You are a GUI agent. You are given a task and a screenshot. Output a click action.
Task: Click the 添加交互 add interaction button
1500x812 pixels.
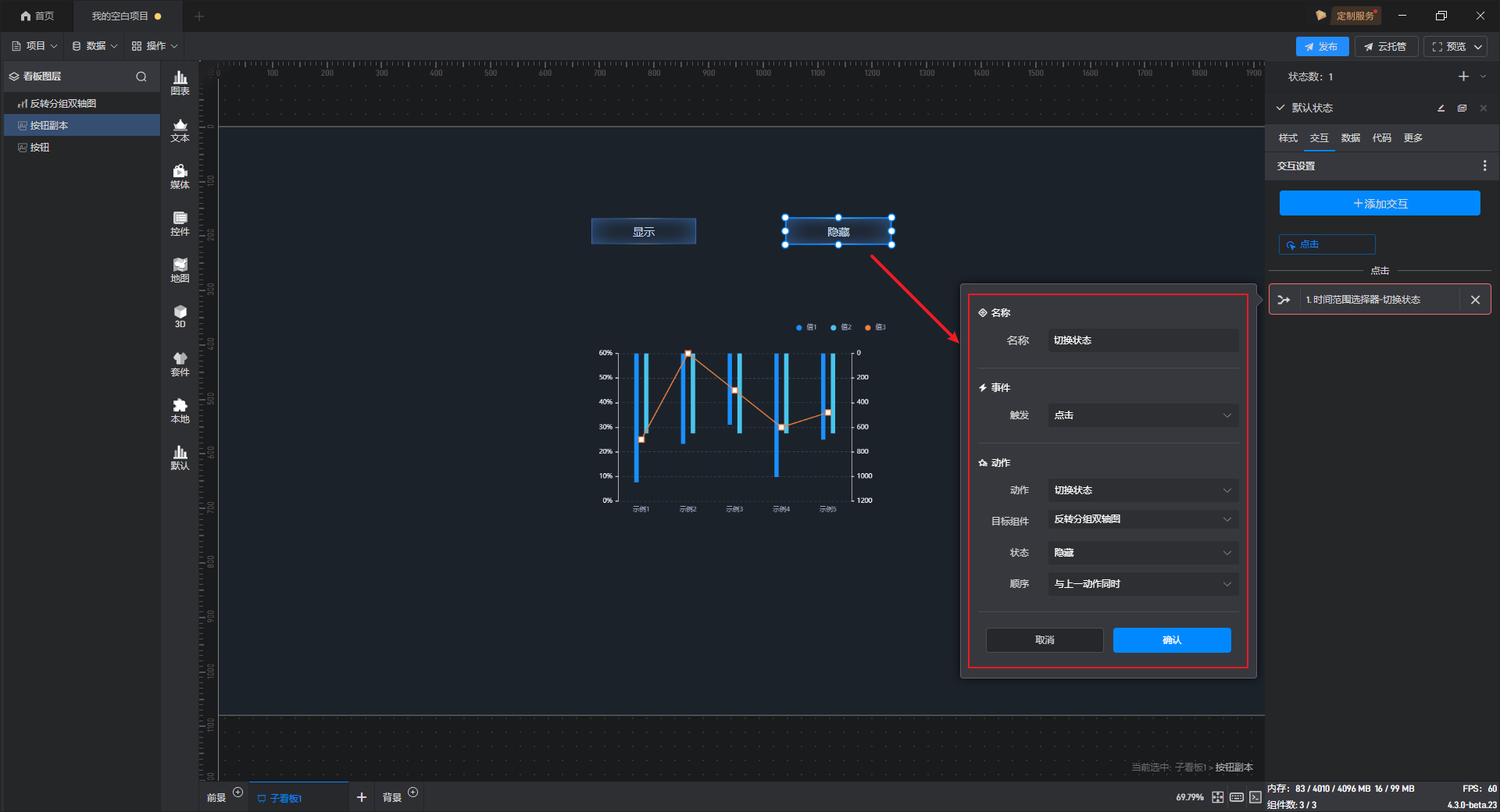pos(1379,204)
